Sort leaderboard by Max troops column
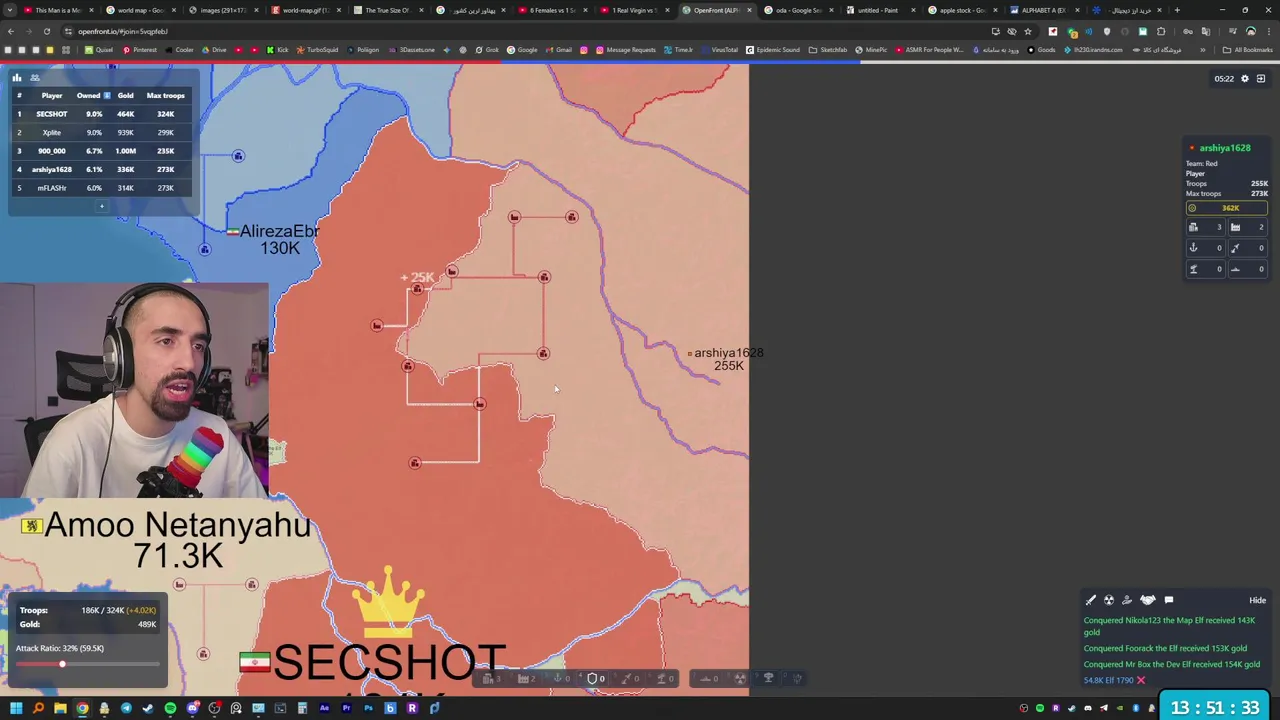Image resolution: width=1280 pixels, height=720 pixels. [x=165, y=95]
